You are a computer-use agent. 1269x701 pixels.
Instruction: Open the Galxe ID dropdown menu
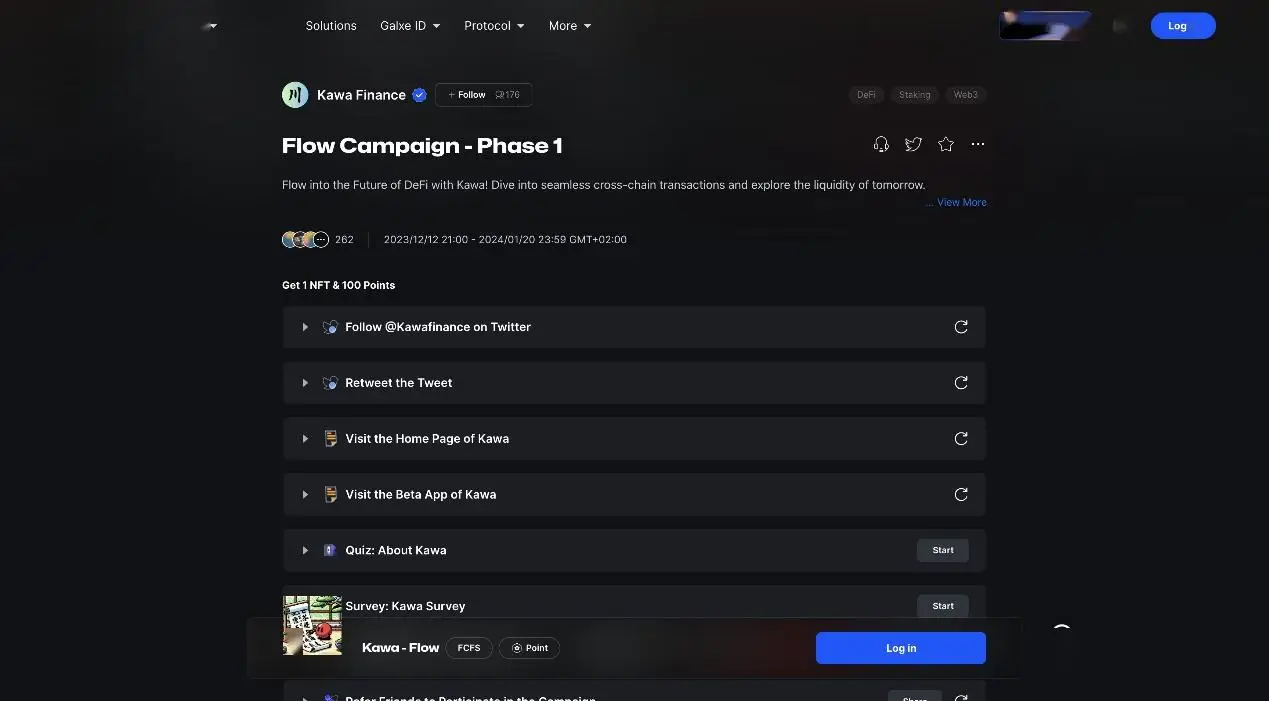410,26
